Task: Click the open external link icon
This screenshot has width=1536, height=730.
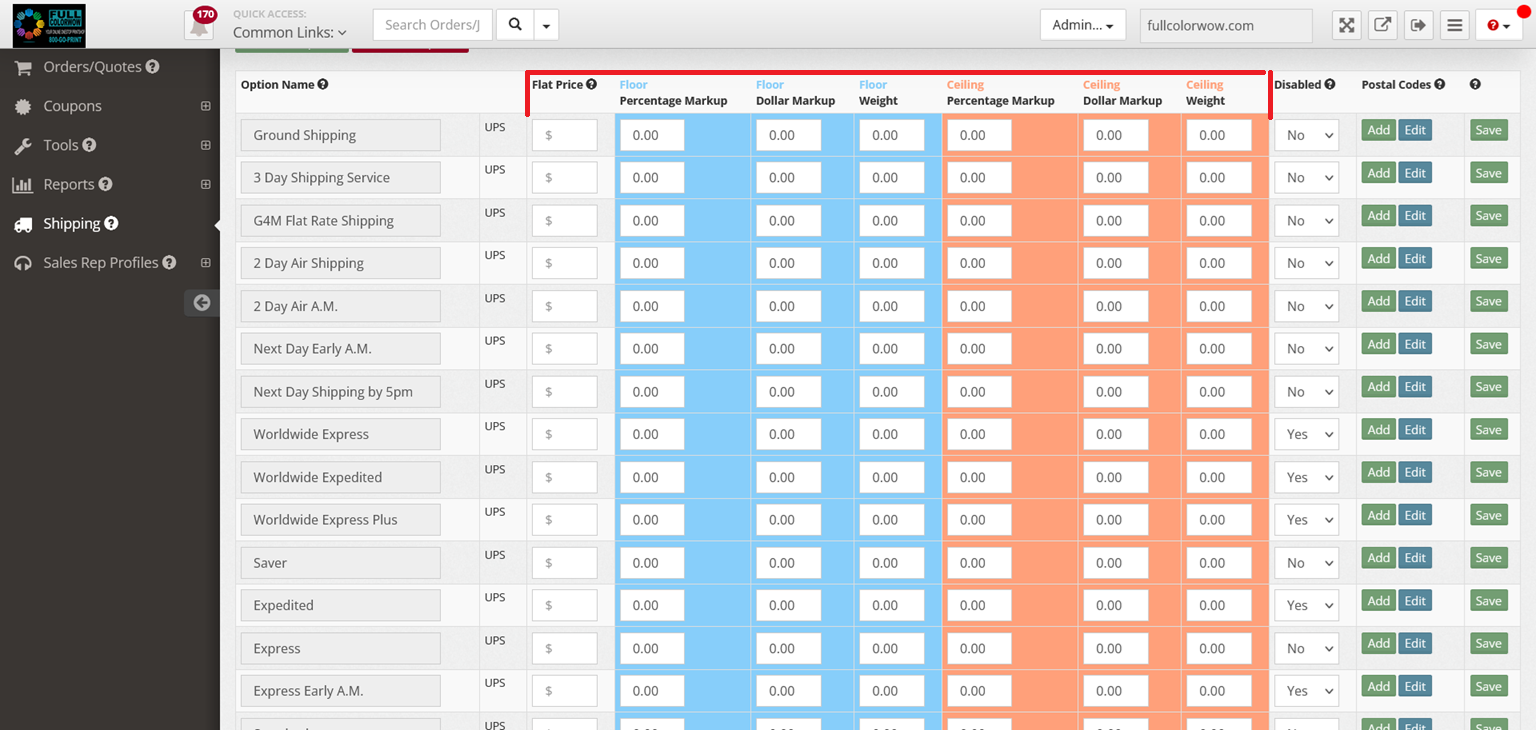Action: (x=1382, y=25)
